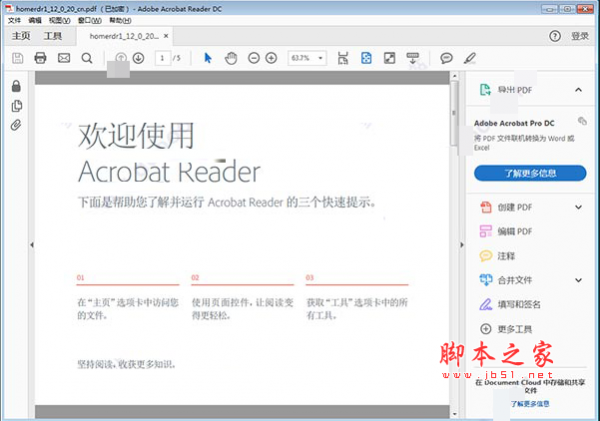600x421 pixels.
Task: Click the zoom in plus button
Action: coord(270,58)
